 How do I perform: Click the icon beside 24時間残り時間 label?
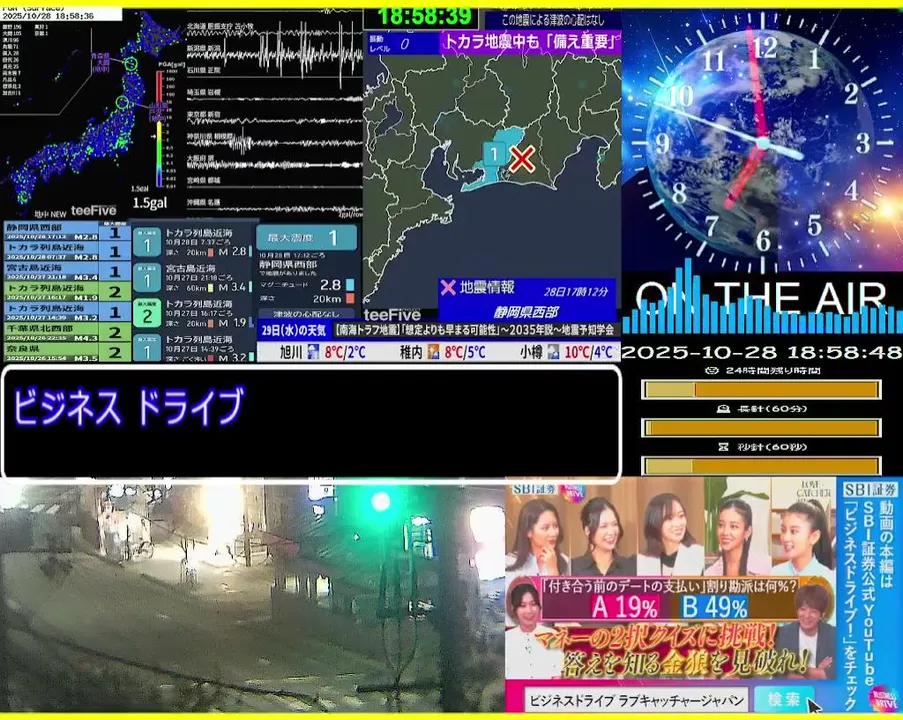[712, 371]
